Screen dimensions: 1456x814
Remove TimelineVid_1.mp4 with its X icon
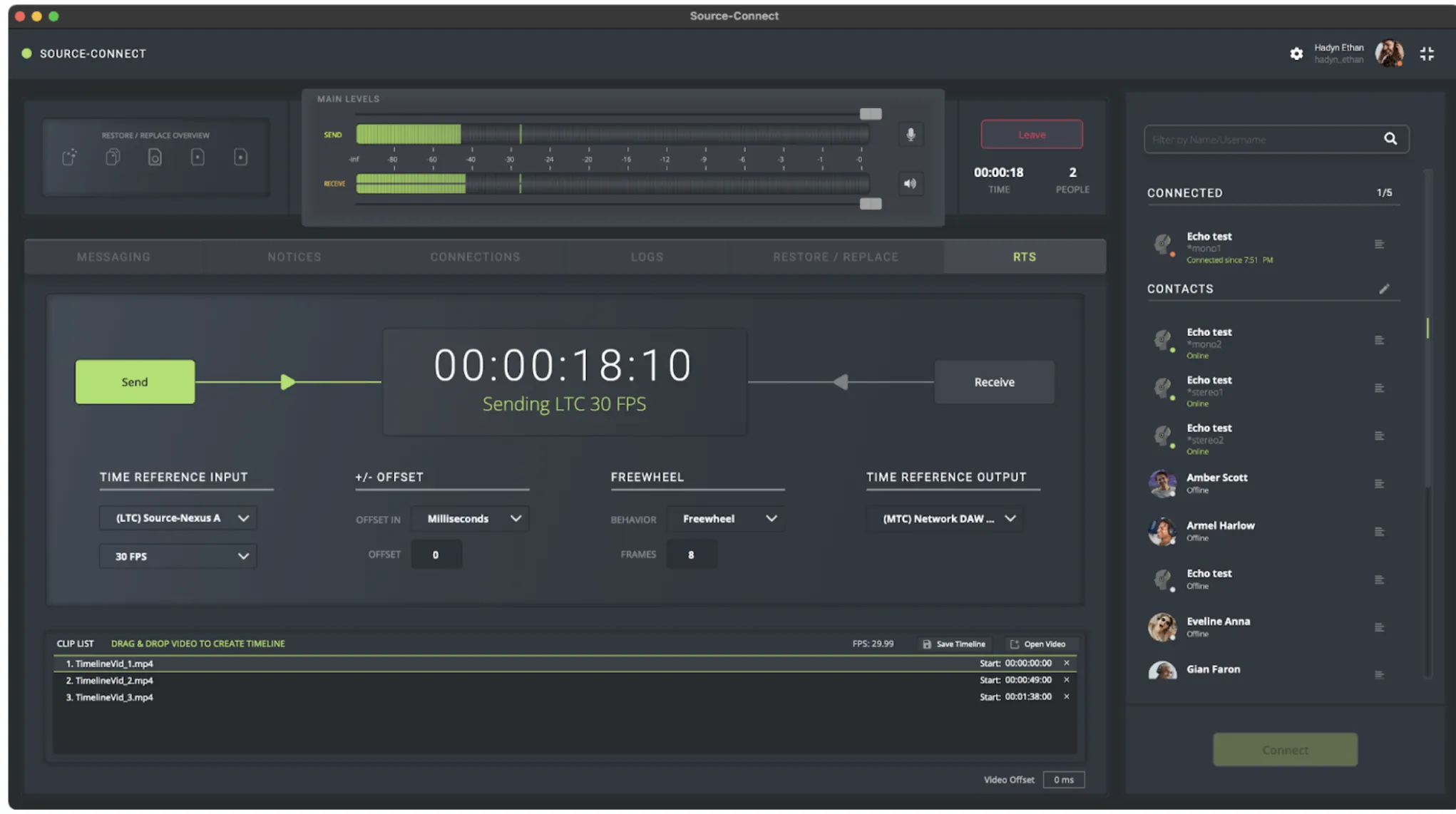click(1067, 664)
